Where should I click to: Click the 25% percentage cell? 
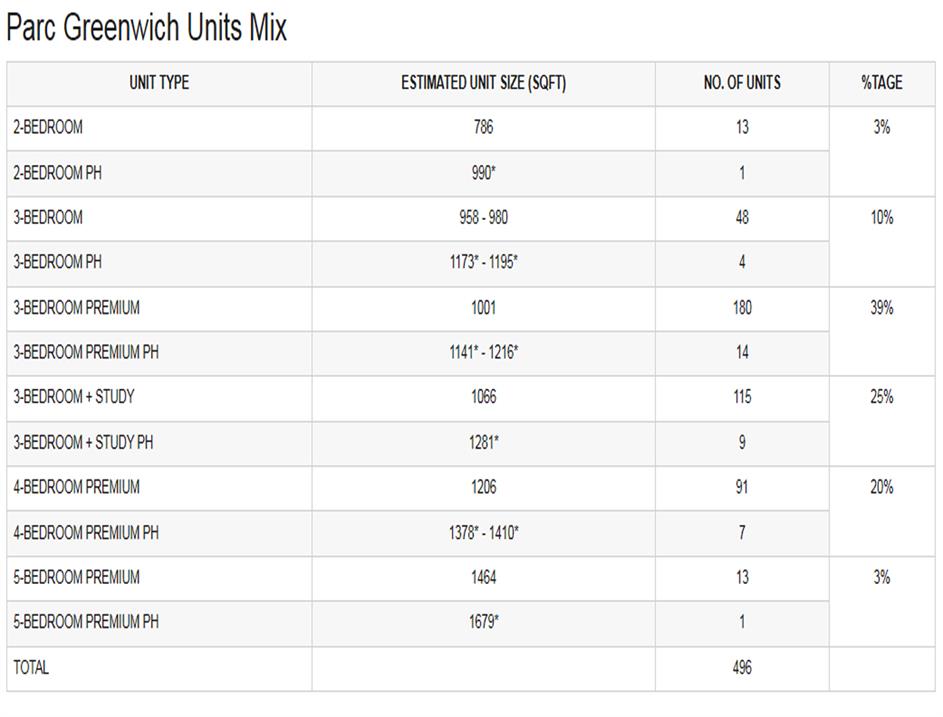(881, 397)
